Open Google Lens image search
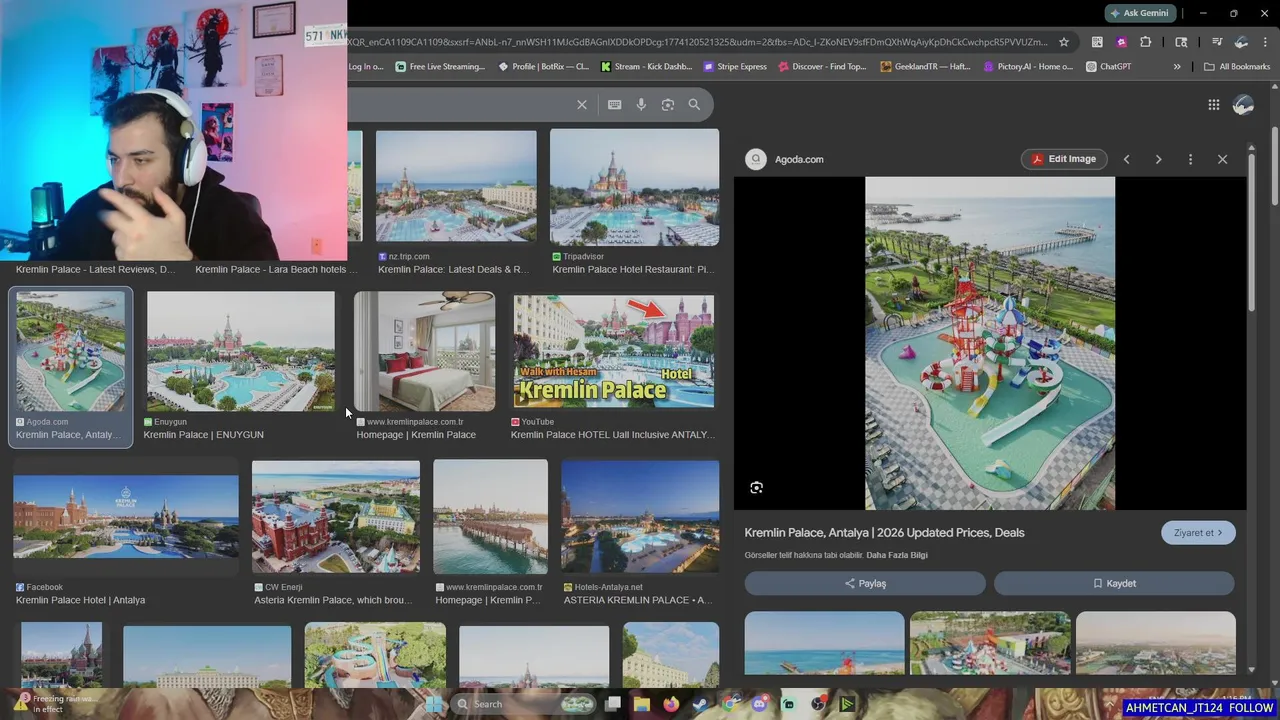This screenshot has height=720, width=1280. pos(668,105)
